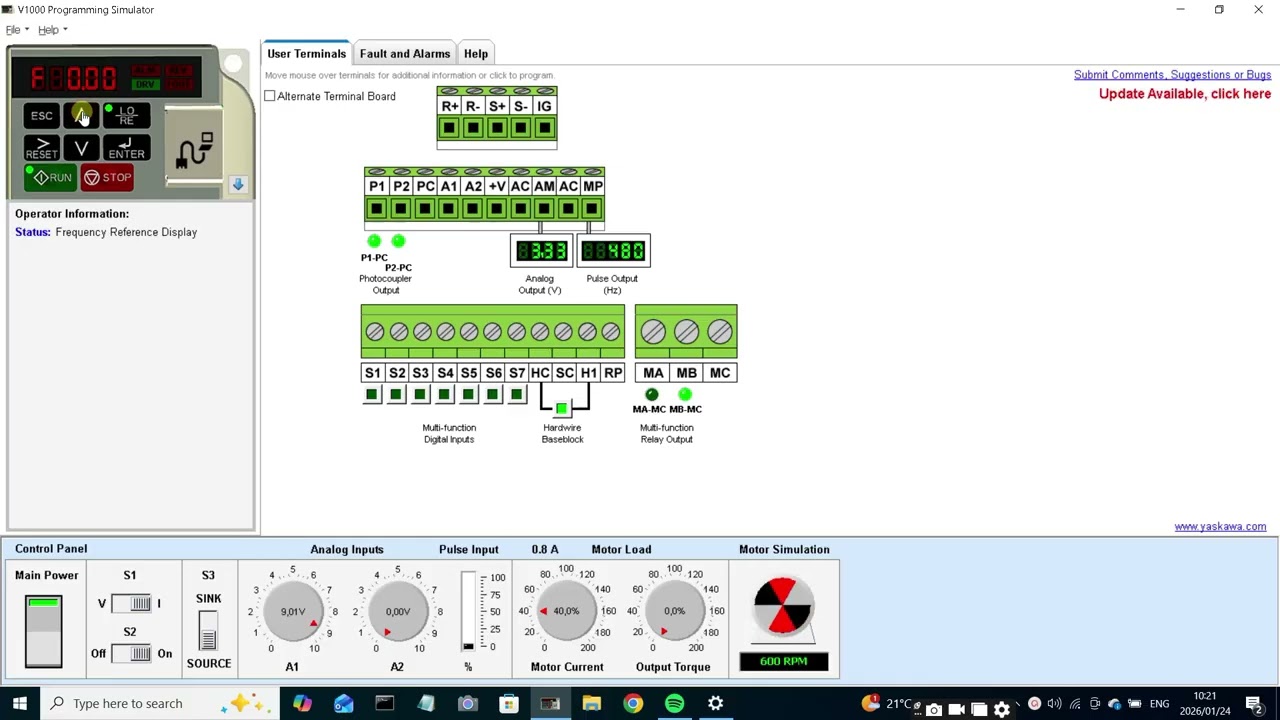
Task: Click the R- terminal square
Action: pos(473,128)
